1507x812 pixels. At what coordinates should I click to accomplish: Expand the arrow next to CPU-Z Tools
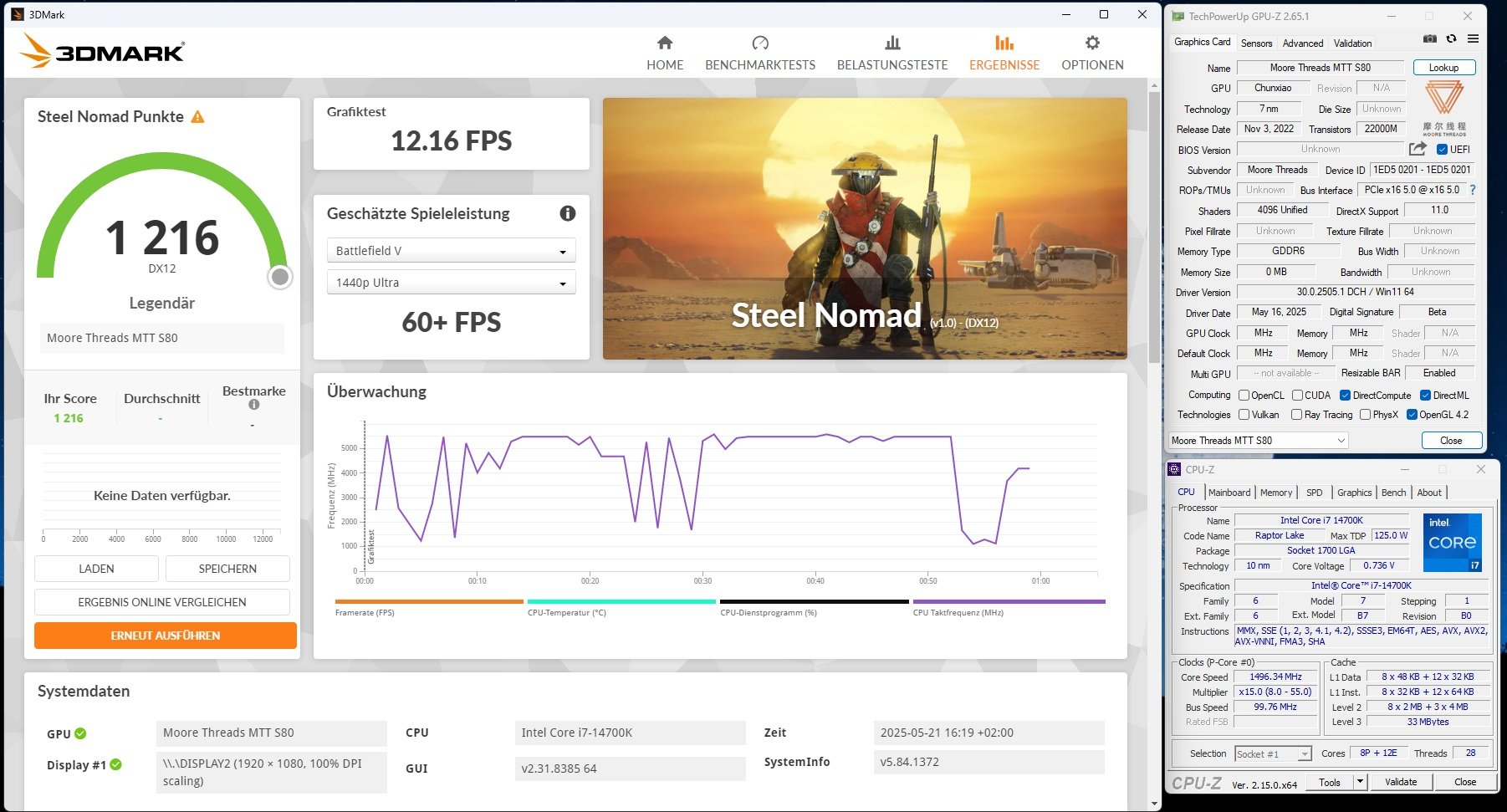click(1360, 782)
